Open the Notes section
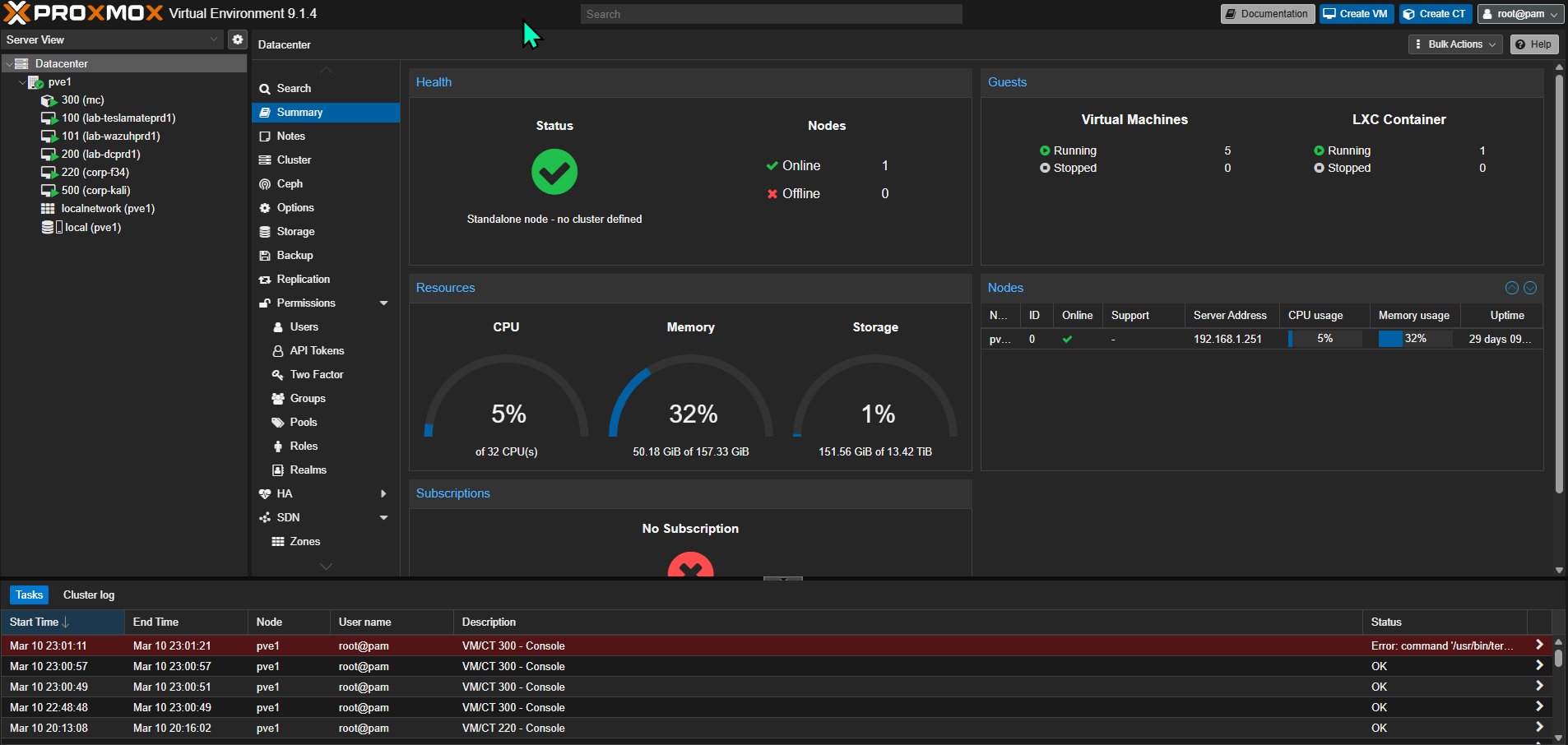Screen dimensions: 1568x745 tap(326, 136)
